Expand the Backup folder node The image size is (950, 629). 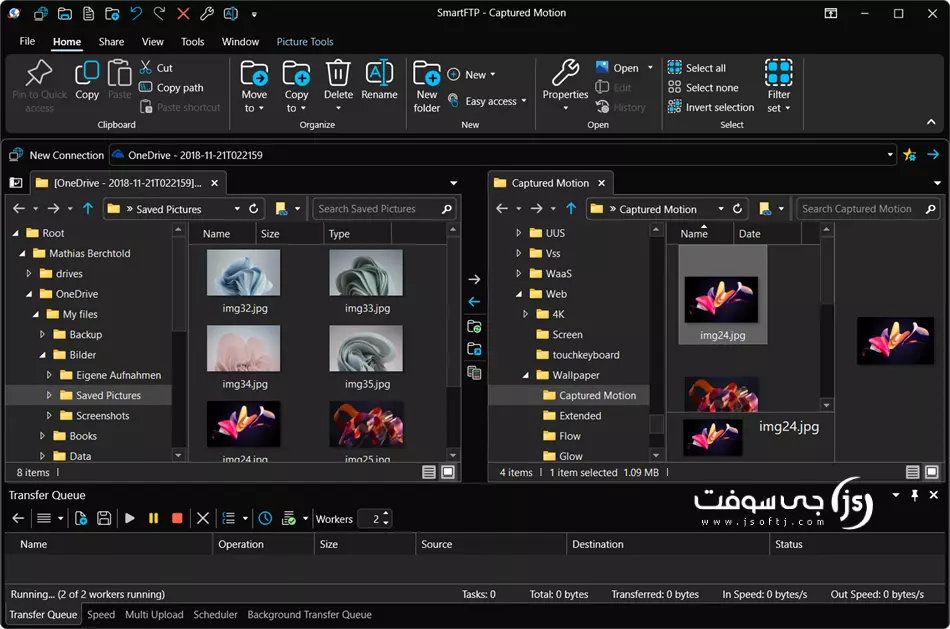42,334
